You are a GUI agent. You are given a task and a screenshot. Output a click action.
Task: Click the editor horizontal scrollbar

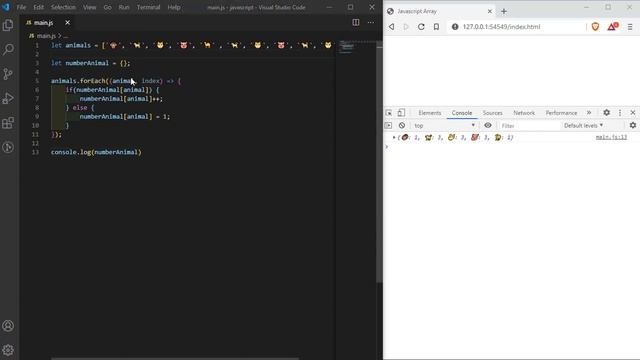[x=175, y=358]
